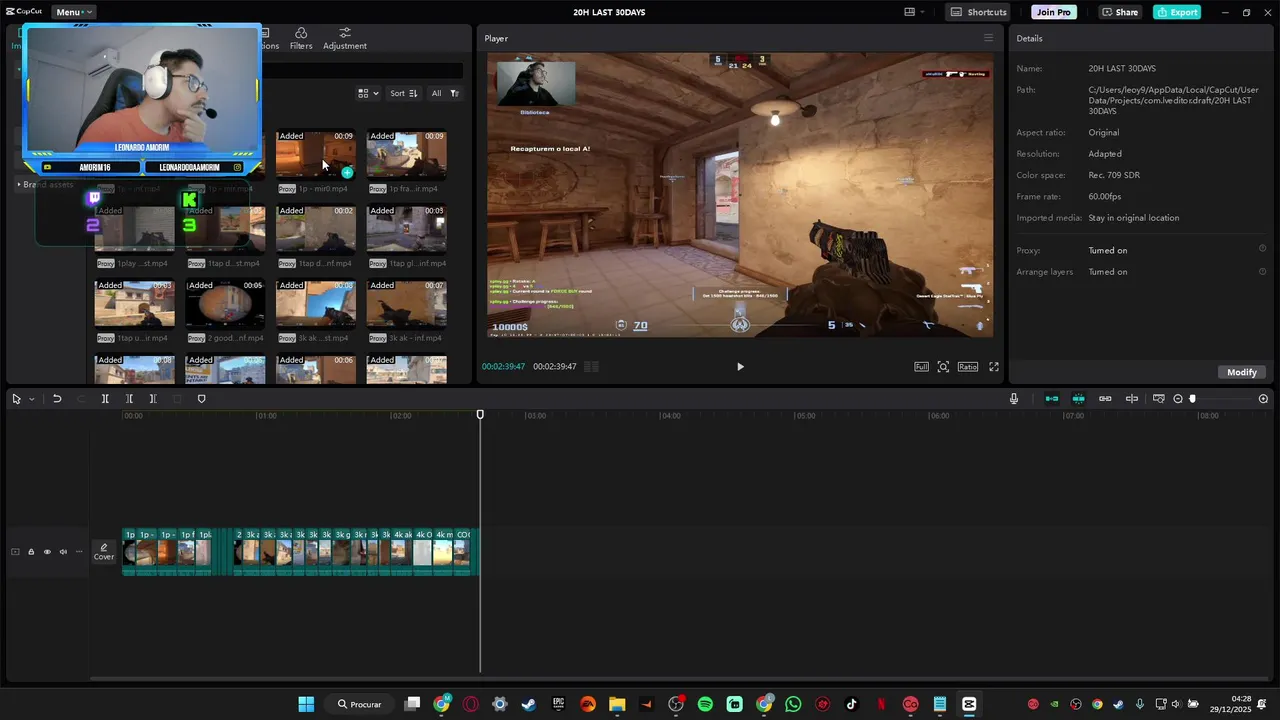1280x720 pixels.
Task: Add 1p - mir0.mp4 clip with plus icon
Action: click(347, 173)
